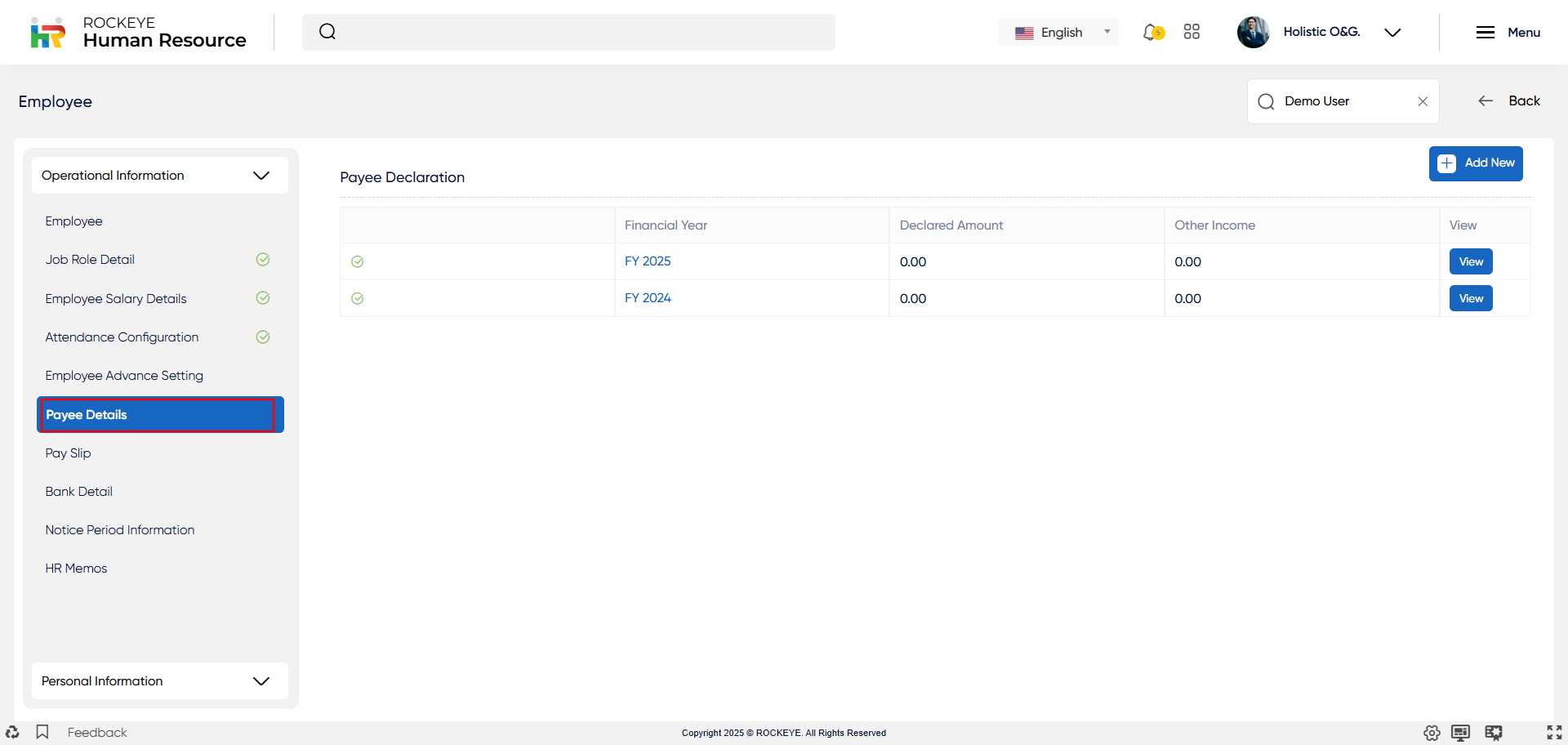Viewport: 1568px width, 745px height.
Task: Click the status check icon in FY 2024 row
Action: [357, 299]
